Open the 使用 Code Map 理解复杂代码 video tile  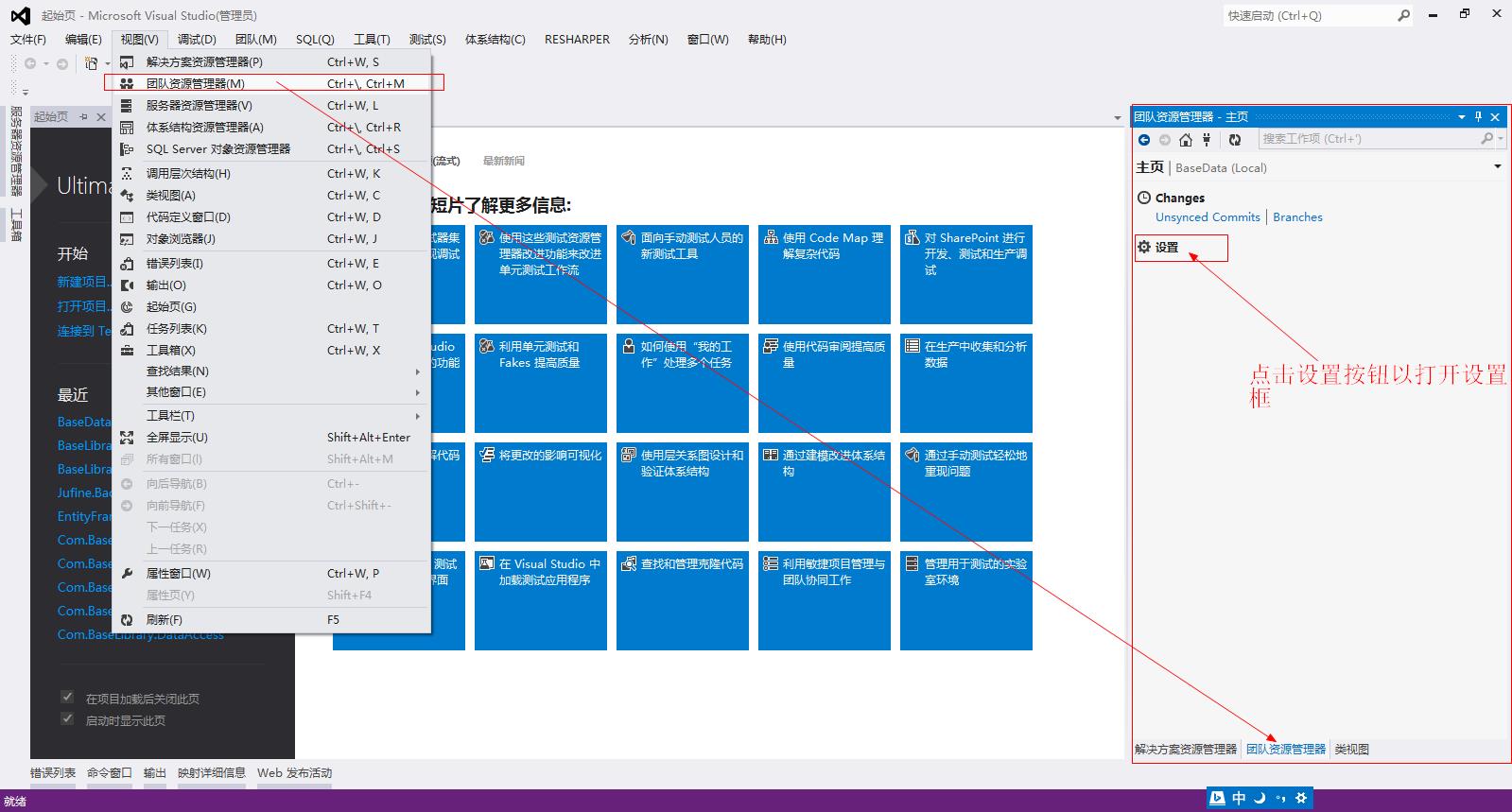825,274
